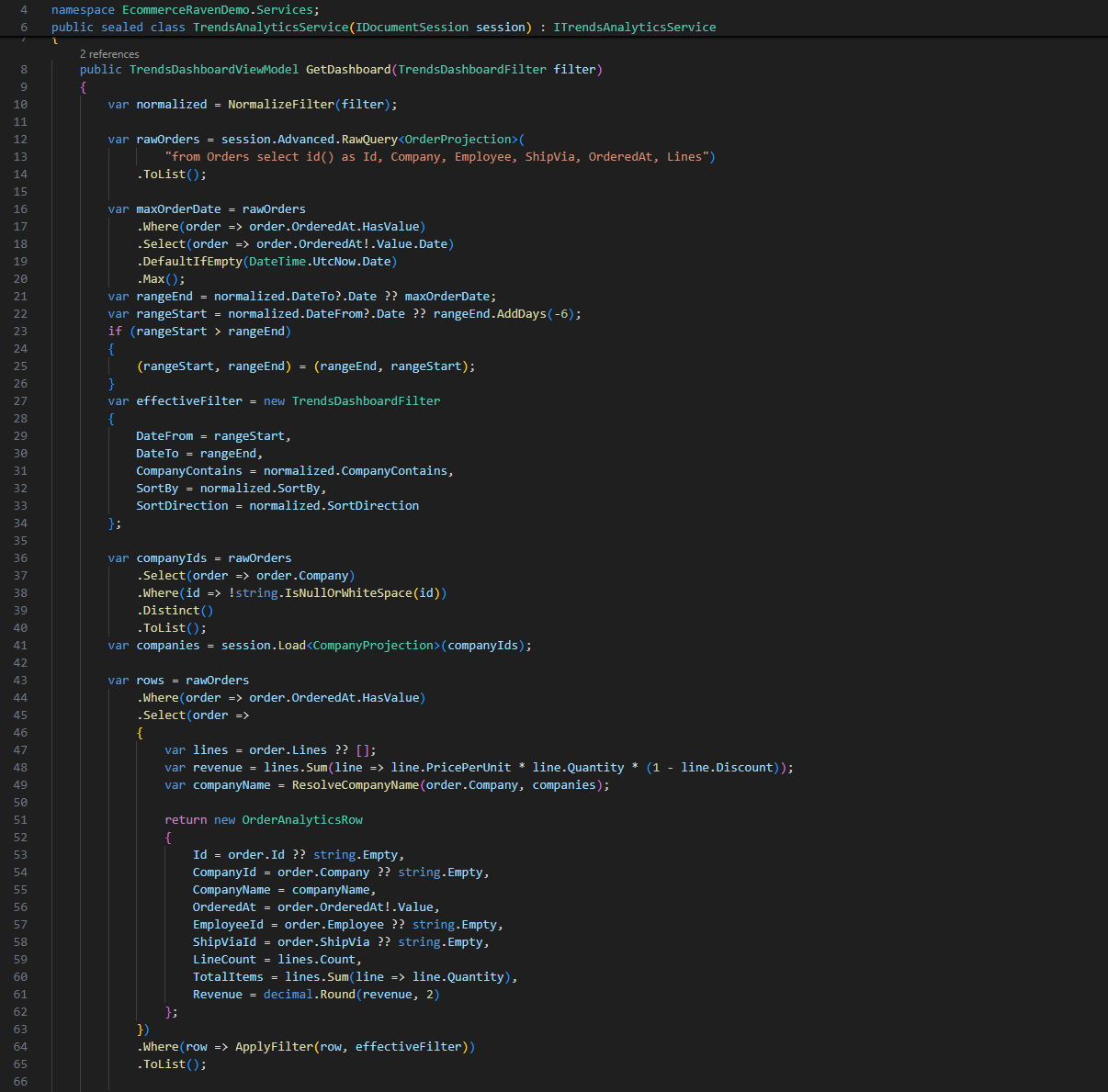
Task: Click the GetDashboard method name
Action: (348, 70)
